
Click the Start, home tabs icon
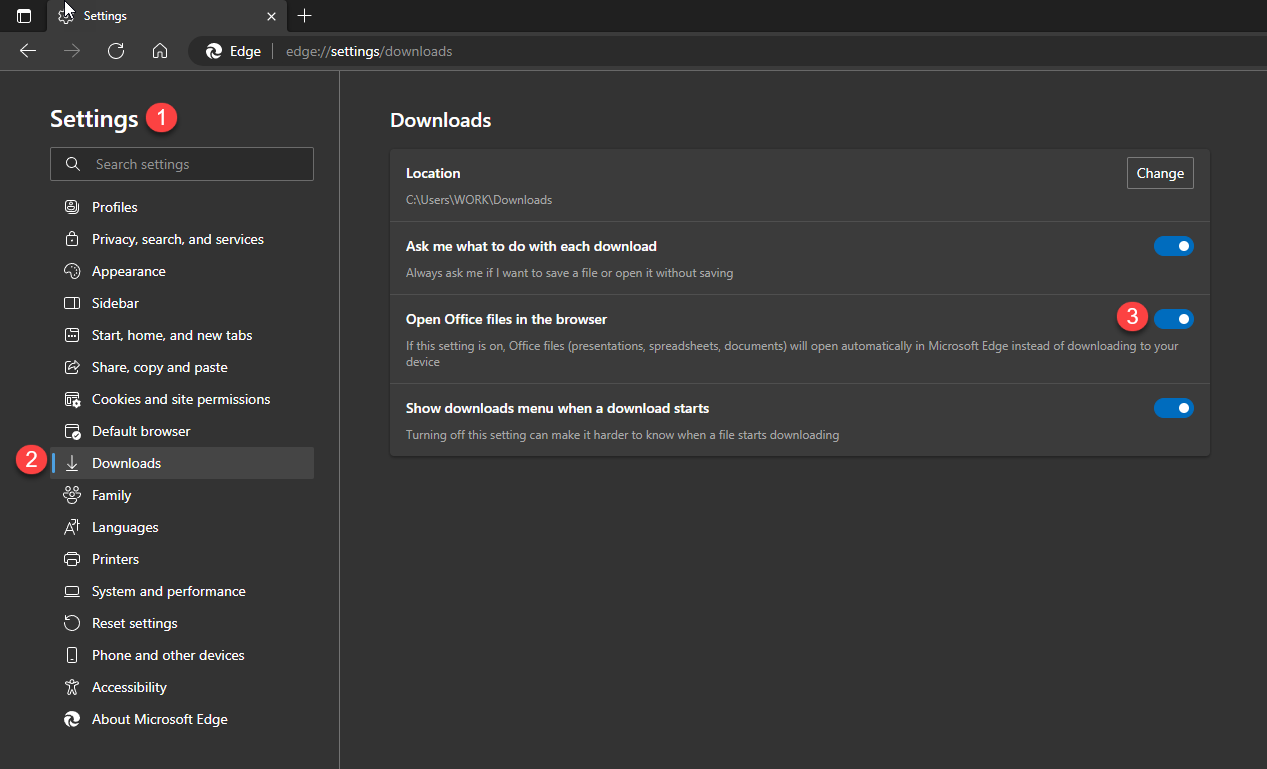pos(72,335)
